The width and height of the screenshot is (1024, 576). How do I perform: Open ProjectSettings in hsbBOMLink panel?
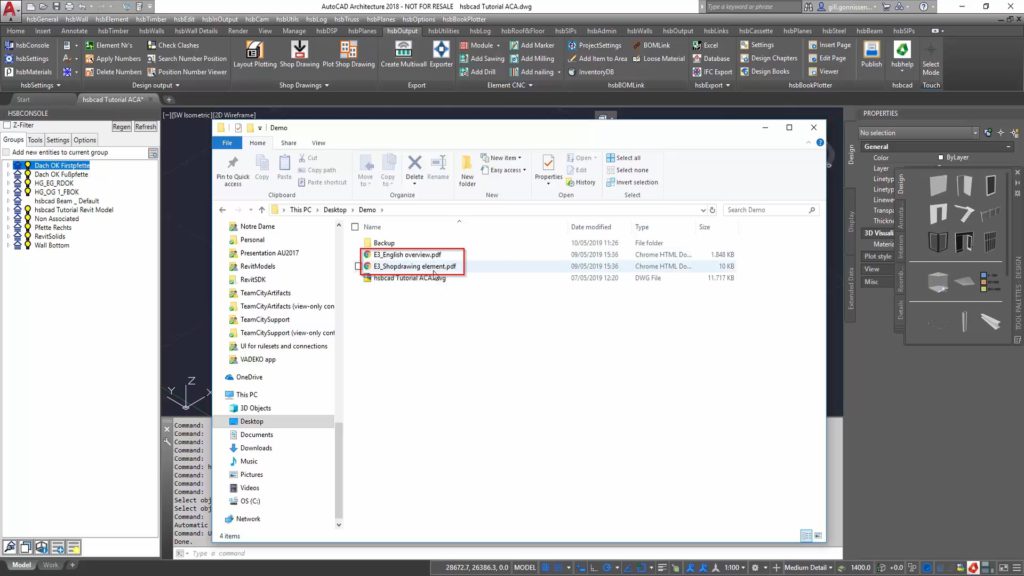[x=594, y=45]
